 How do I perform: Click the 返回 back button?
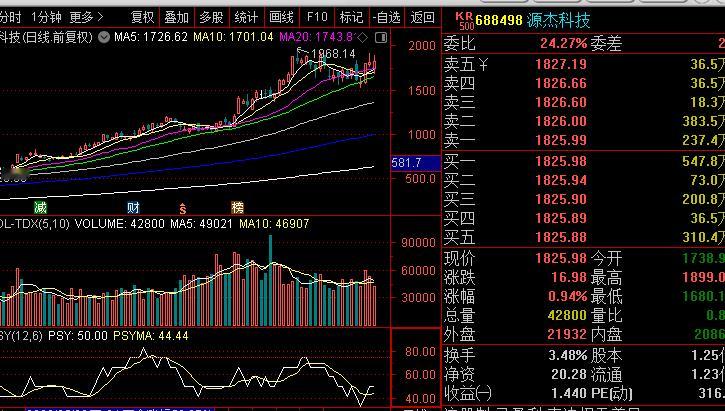coord(422,18)
